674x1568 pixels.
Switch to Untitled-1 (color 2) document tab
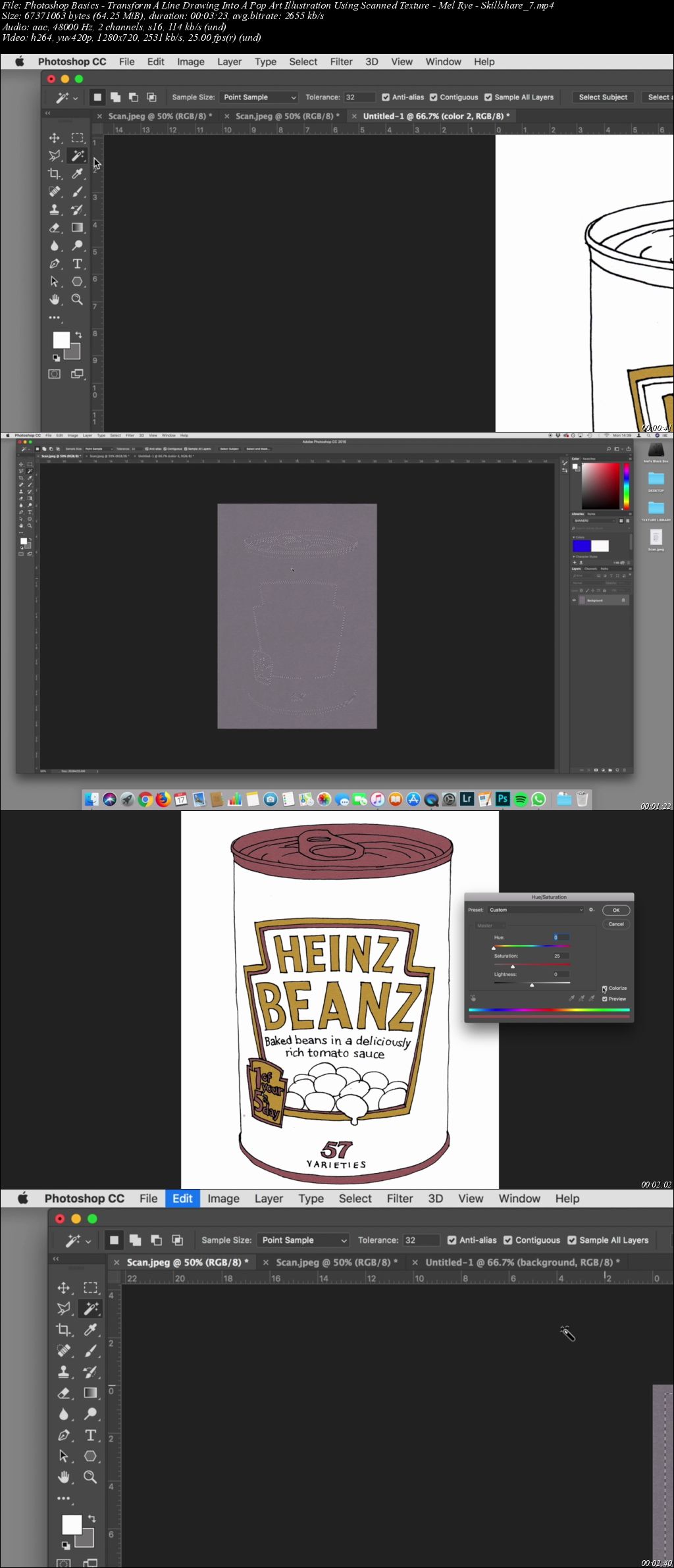(436, 117)
